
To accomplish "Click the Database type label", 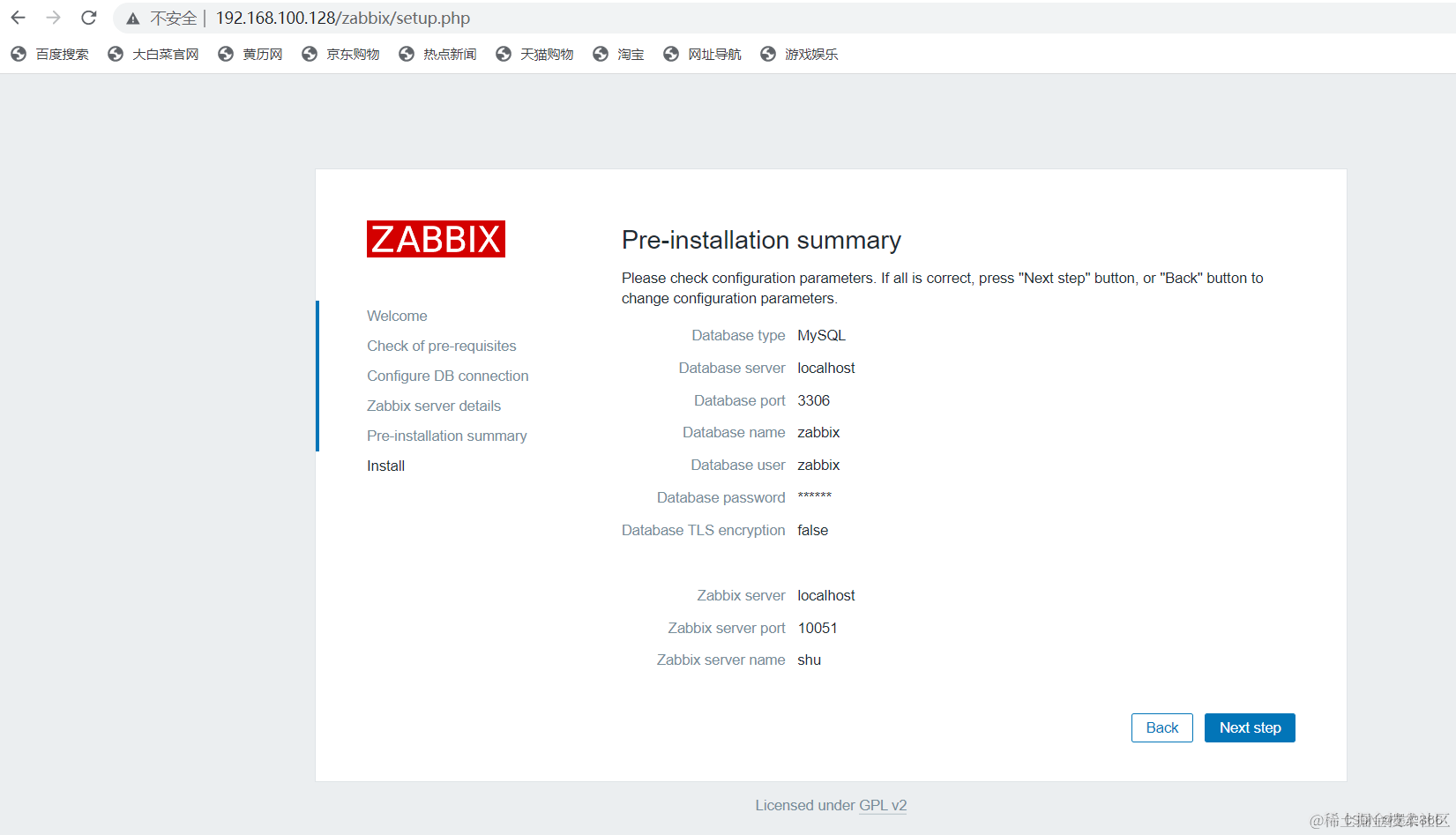I will 738,335.
